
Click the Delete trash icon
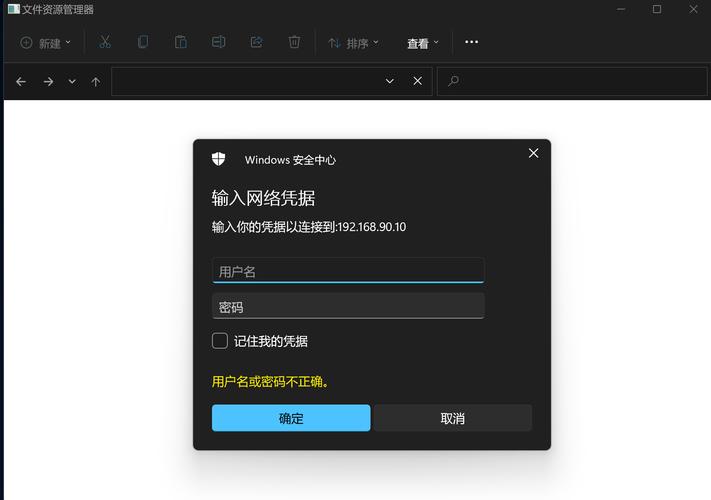[294, 42]
